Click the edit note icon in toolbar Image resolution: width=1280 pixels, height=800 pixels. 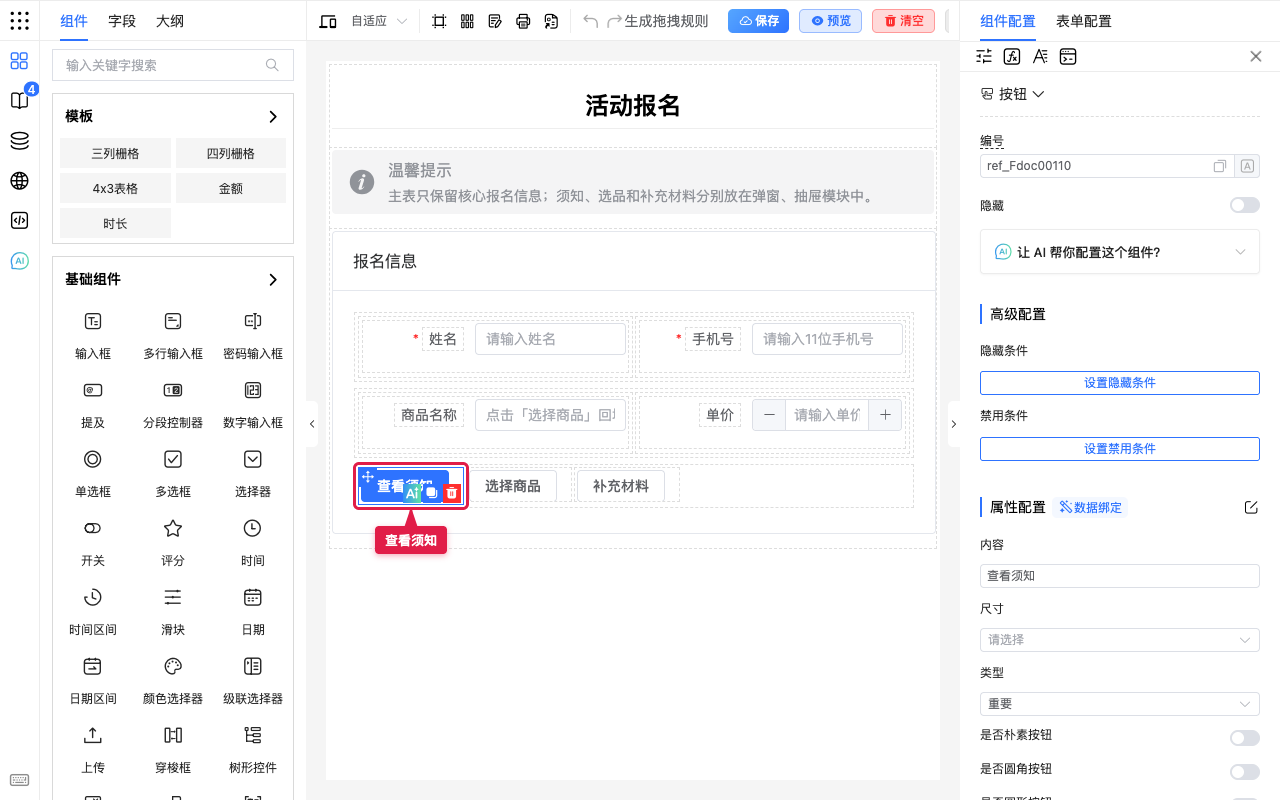point(495,21)
